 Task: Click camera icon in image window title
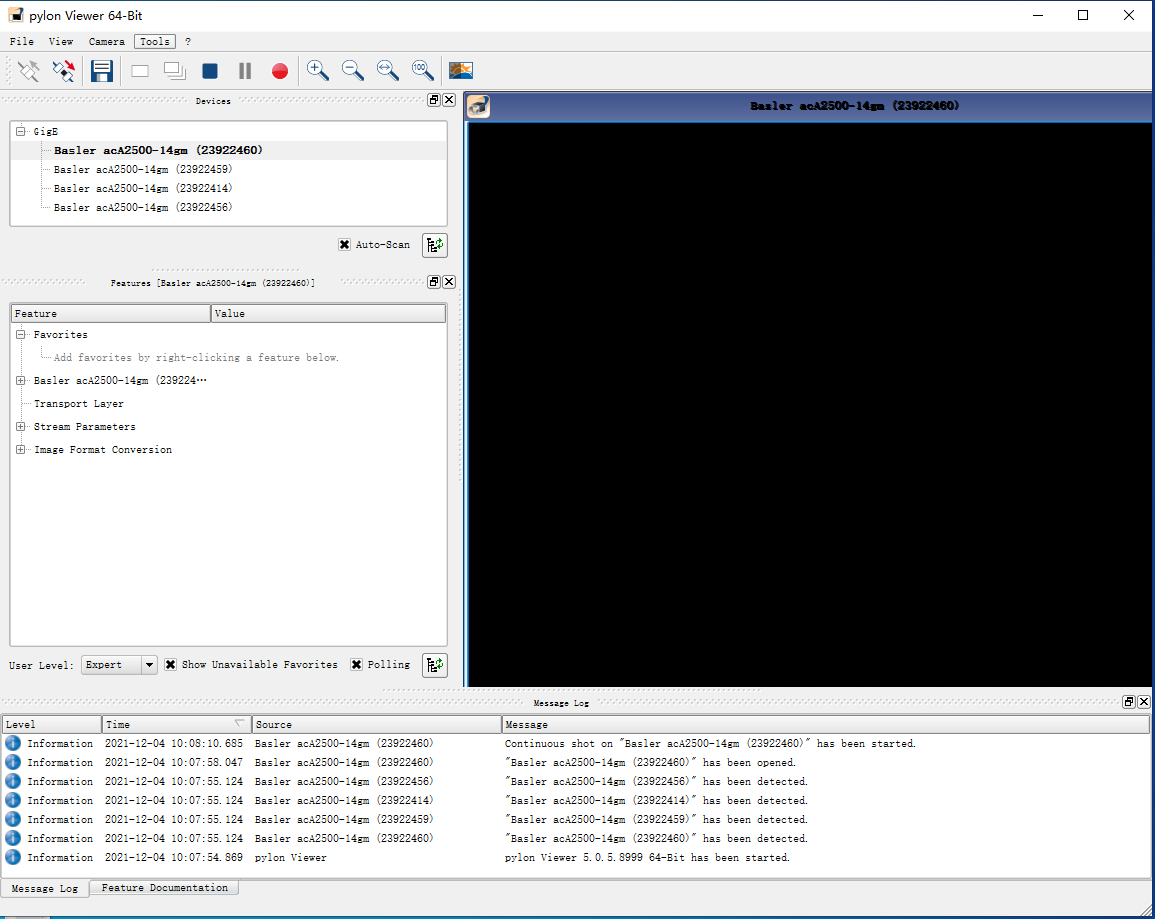tap(478, 106)
